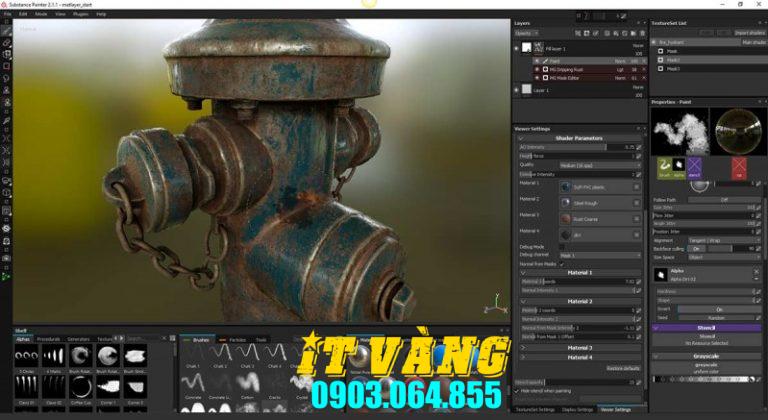
Task: Toggle the Backface culling On button
Action: point(696,248)
